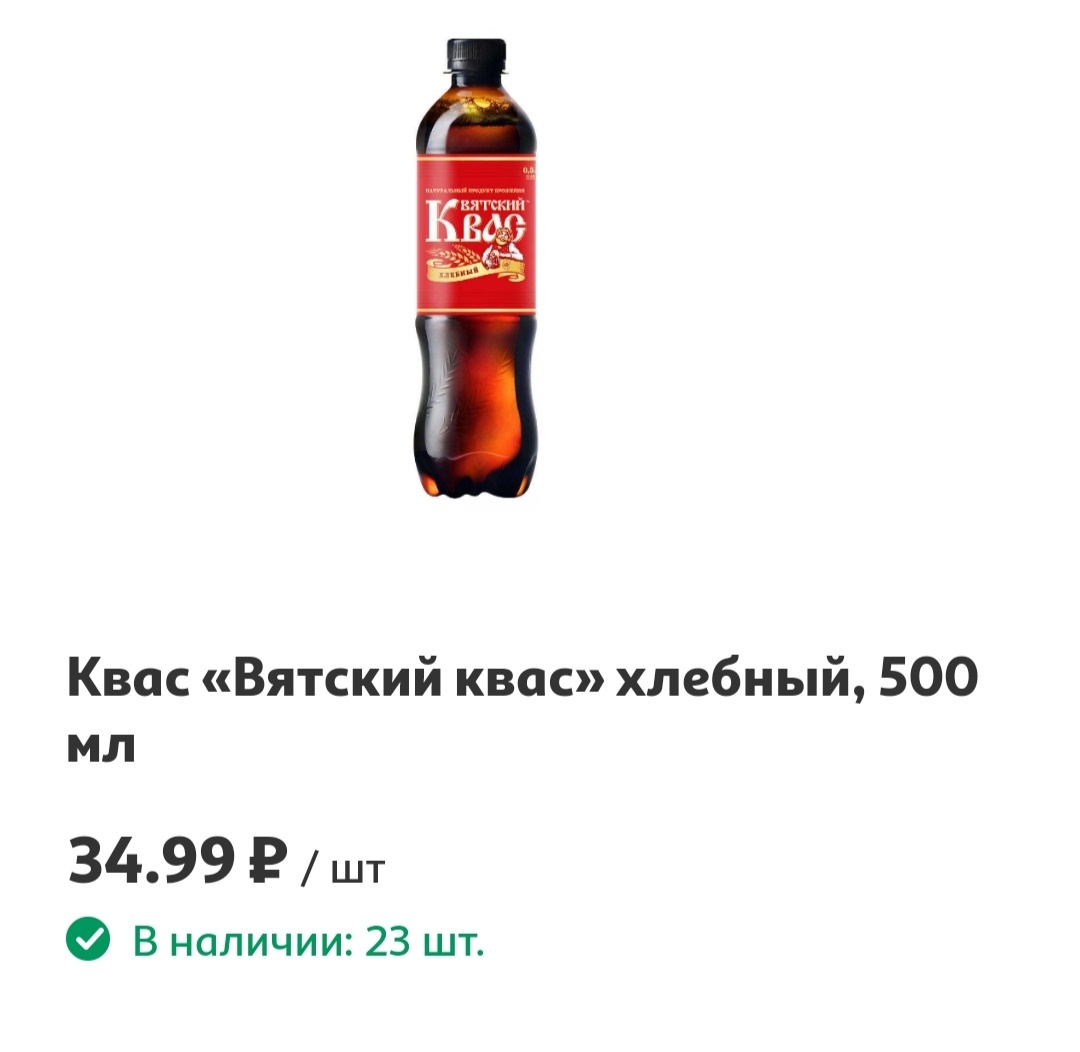Select the price 34.99

[152, 859]
